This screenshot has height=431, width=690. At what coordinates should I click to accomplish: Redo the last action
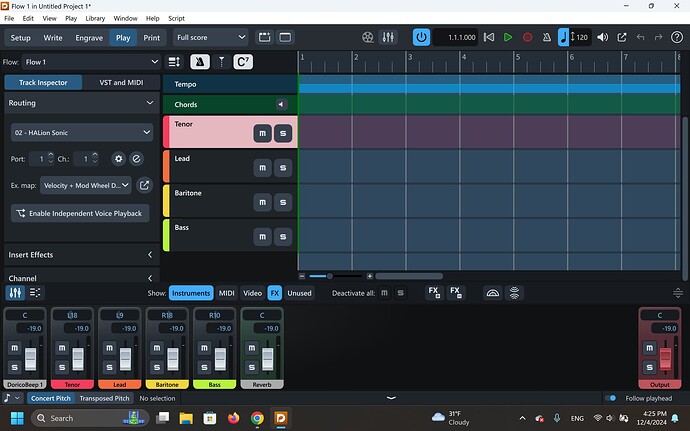(658, 37)
